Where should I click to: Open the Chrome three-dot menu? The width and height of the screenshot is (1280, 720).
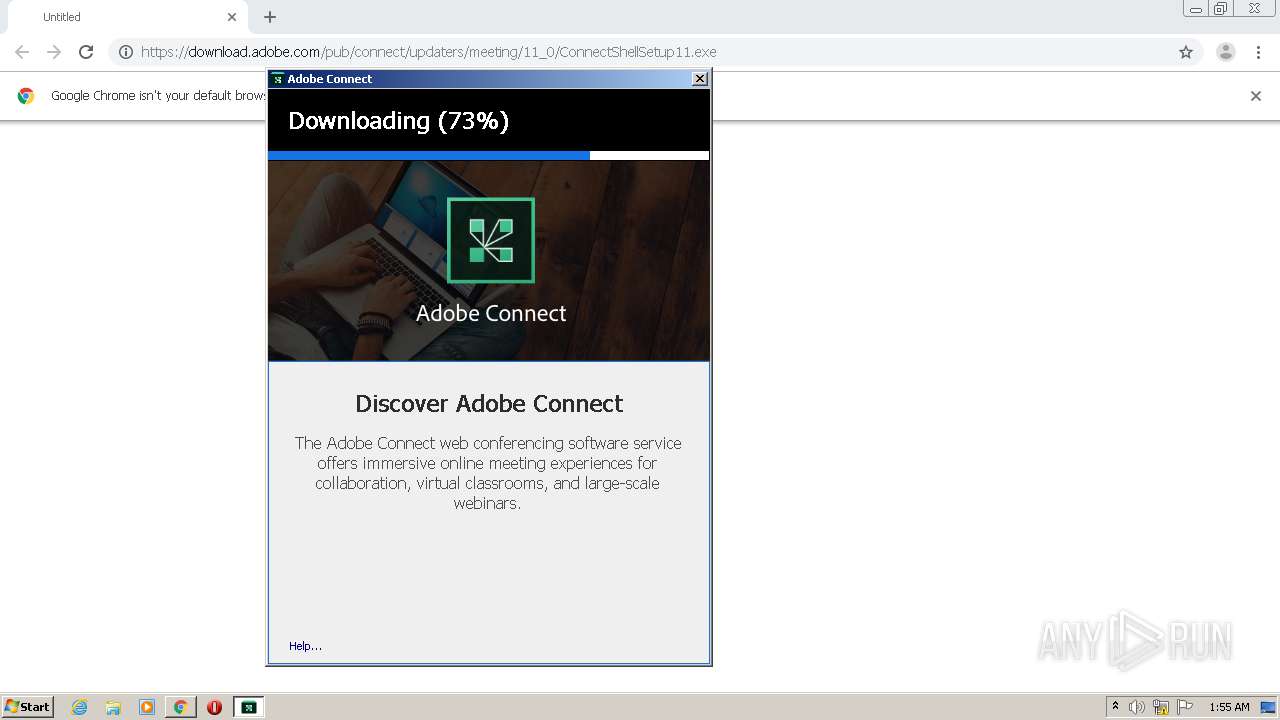point(1259,52)
